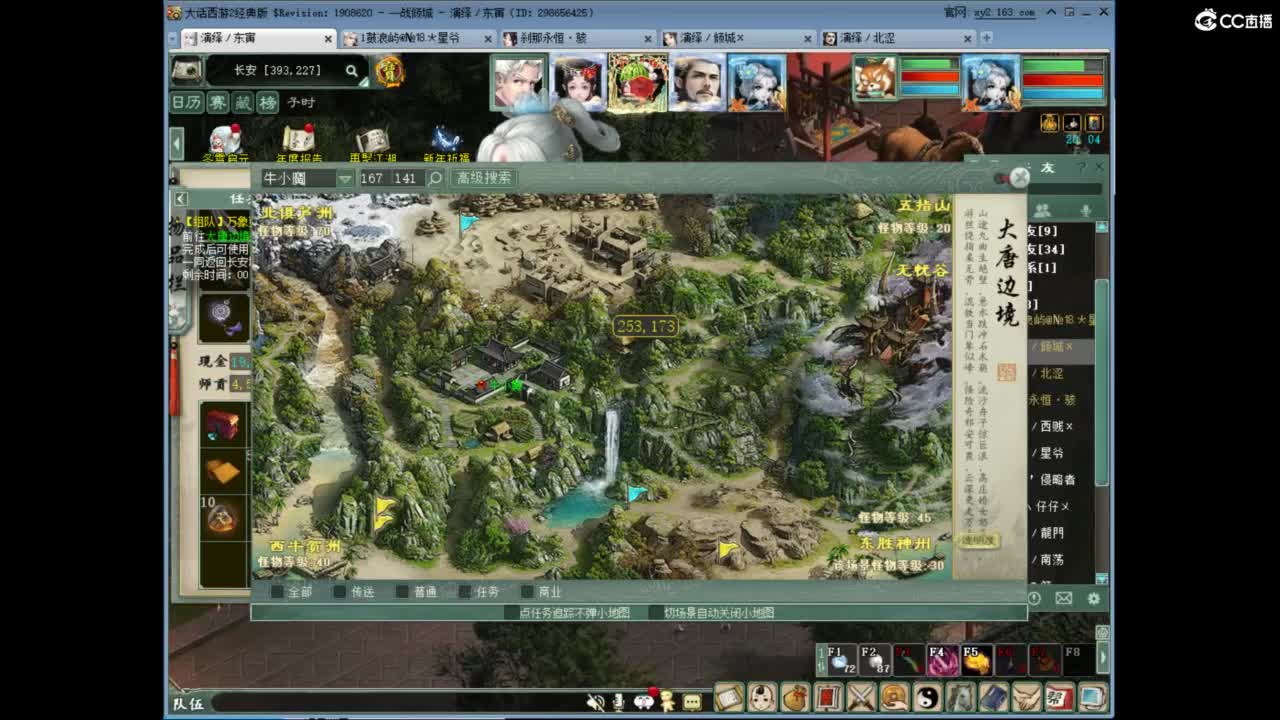
Task: Open the 年度报告 event icon
Action: pyautogui.click(x=300, y=143)
